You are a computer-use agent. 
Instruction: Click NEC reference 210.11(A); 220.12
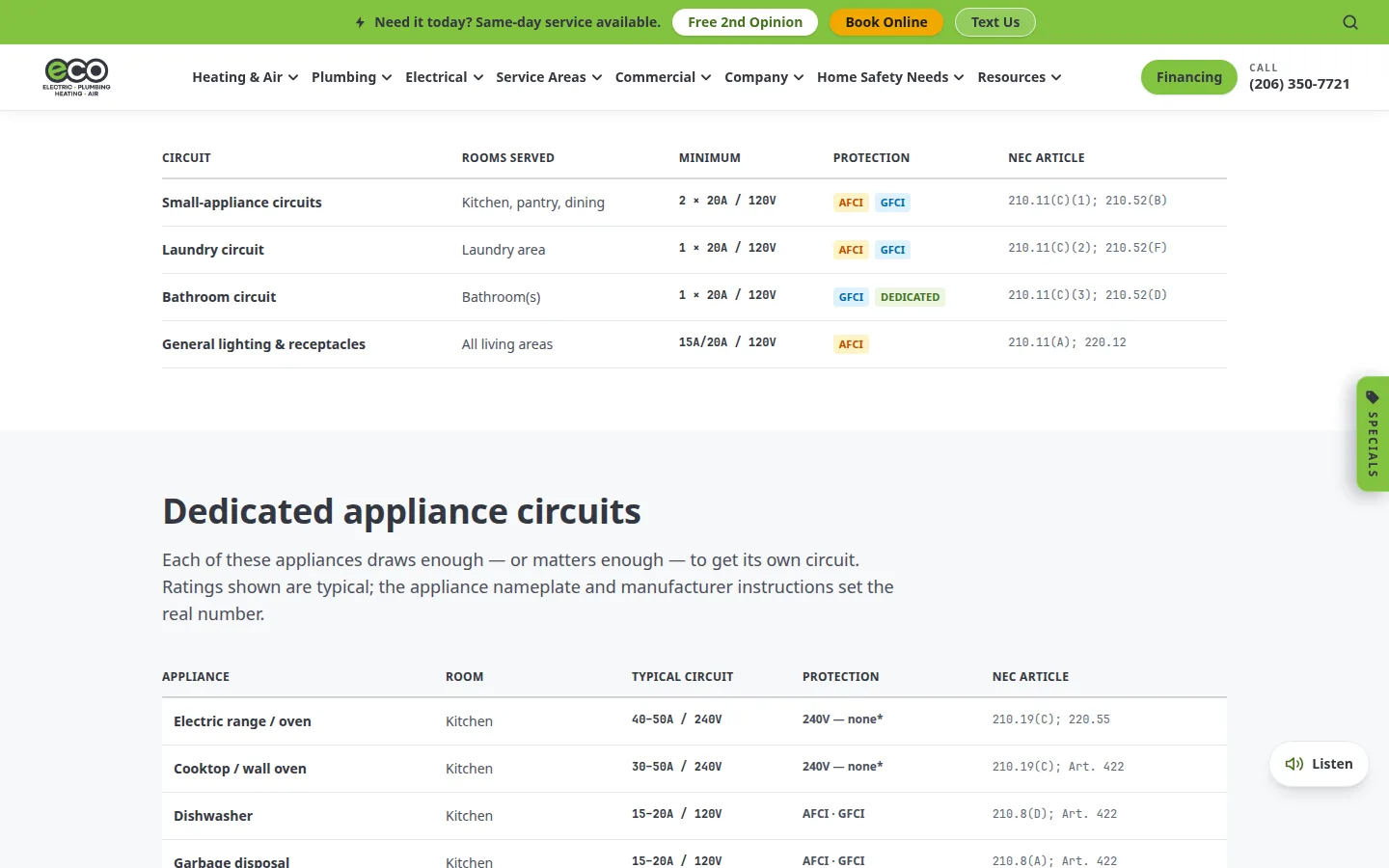click(1067, 342)
